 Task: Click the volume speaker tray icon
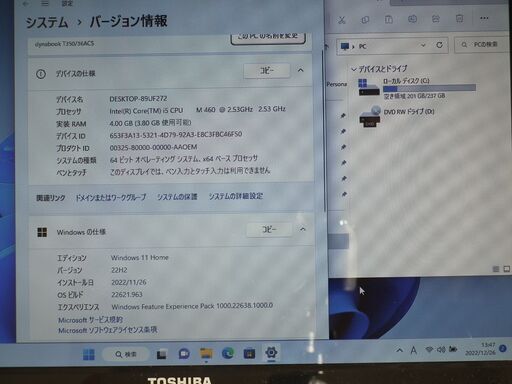pyautogui.click(x=441, y=349)
